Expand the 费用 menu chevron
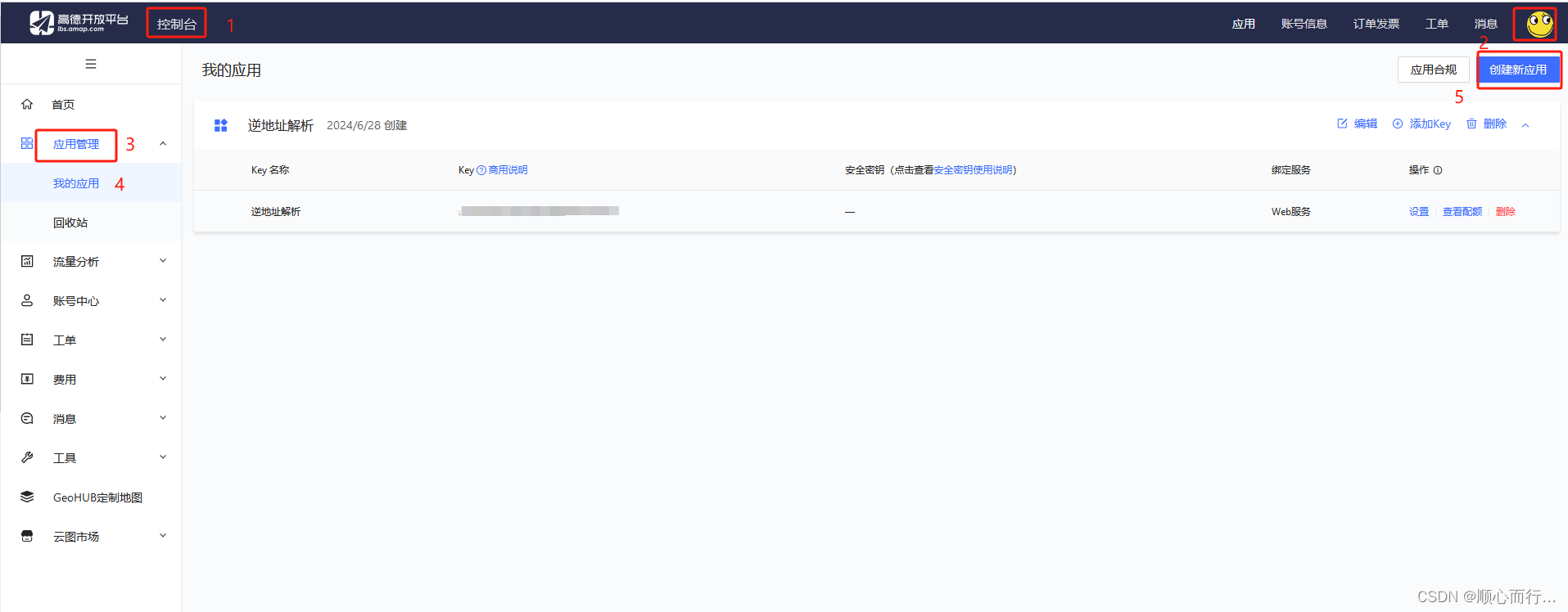Viewport: 1568px width, 612px height. tap(163, 379)
